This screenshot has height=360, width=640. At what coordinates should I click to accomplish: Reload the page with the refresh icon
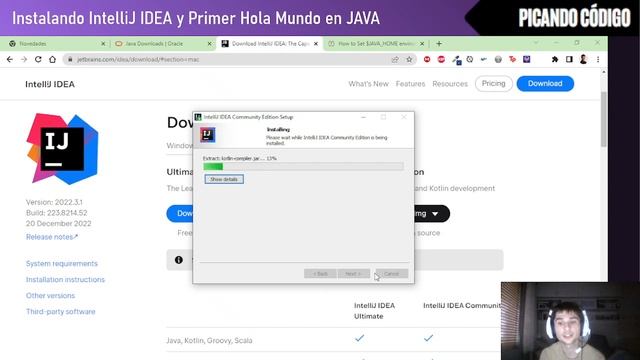[x=38, y=60]
